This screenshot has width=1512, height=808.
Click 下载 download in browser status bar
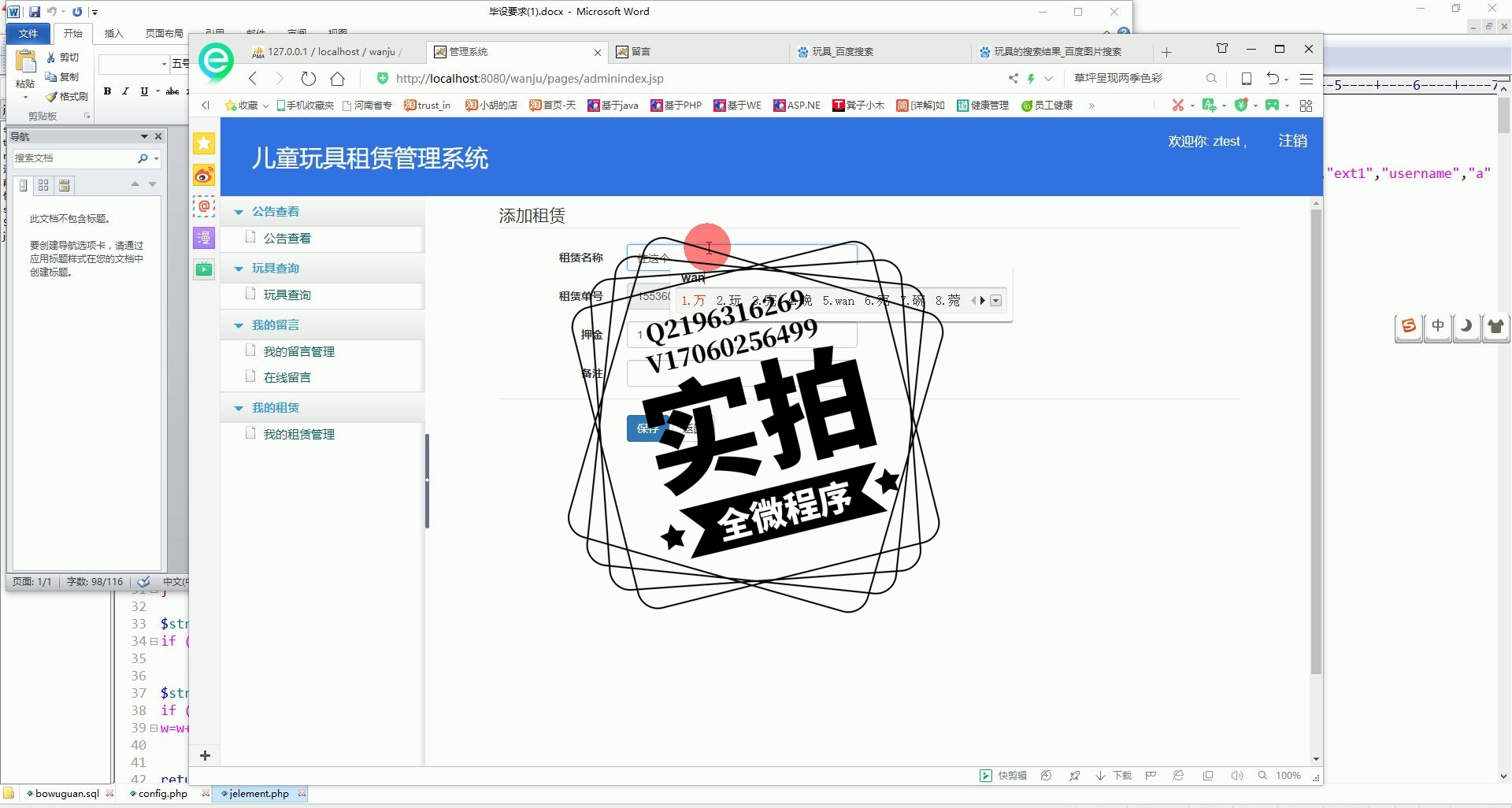click(x=1114, y=776)
